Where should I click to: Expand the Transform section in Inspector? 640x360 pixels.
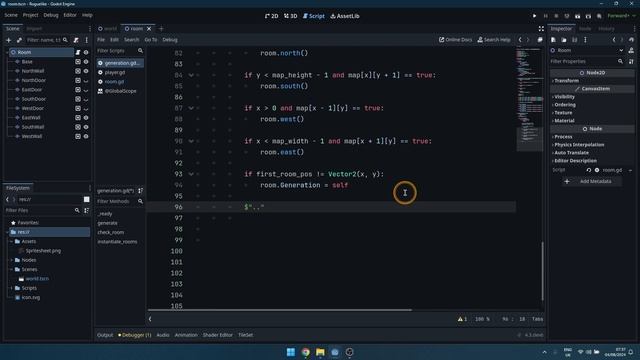[592, 81]
